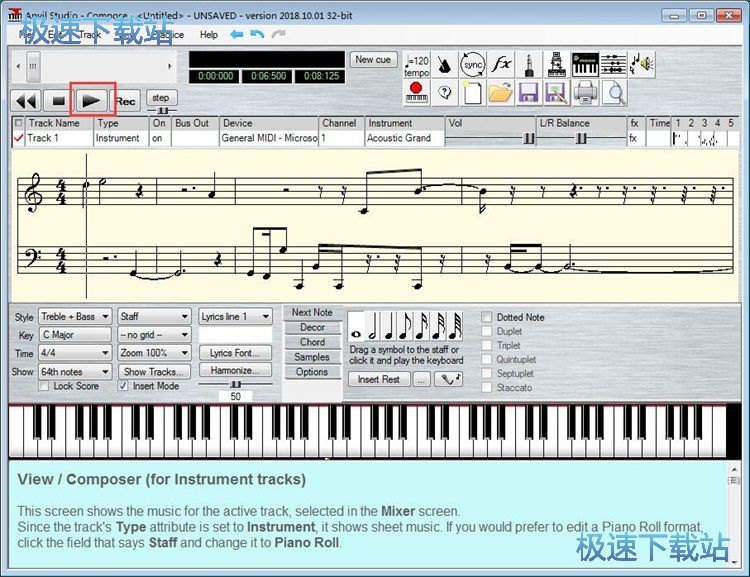Tick the Triplet checkbox
Viewport: 750px width, 577px height.
486,345
